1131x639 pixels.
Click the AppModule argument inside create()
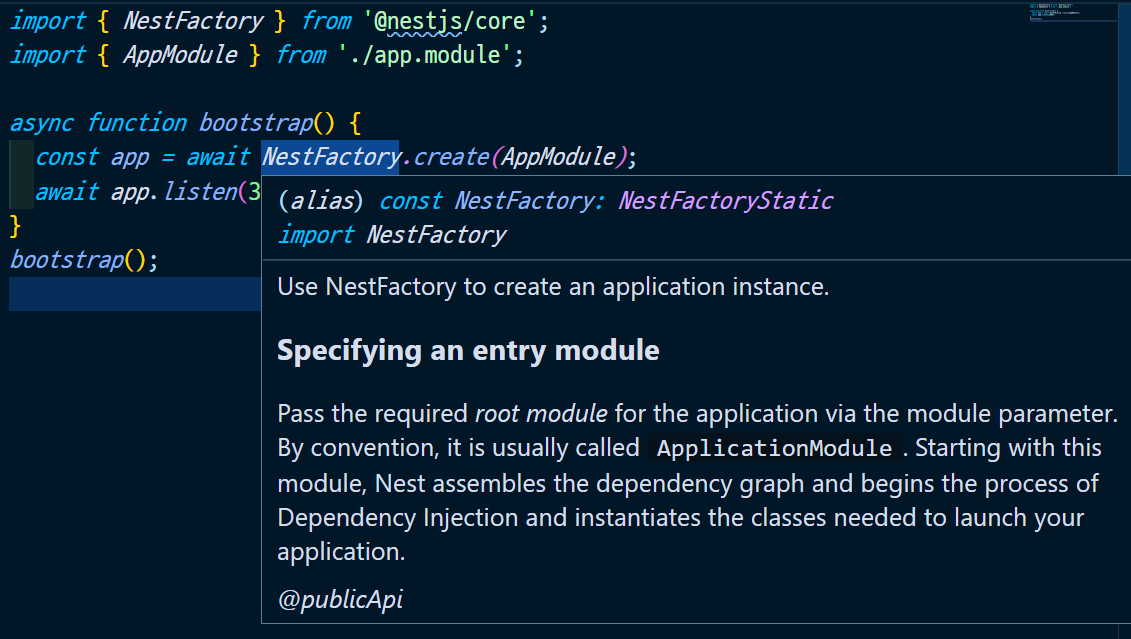tap(559, 157)
